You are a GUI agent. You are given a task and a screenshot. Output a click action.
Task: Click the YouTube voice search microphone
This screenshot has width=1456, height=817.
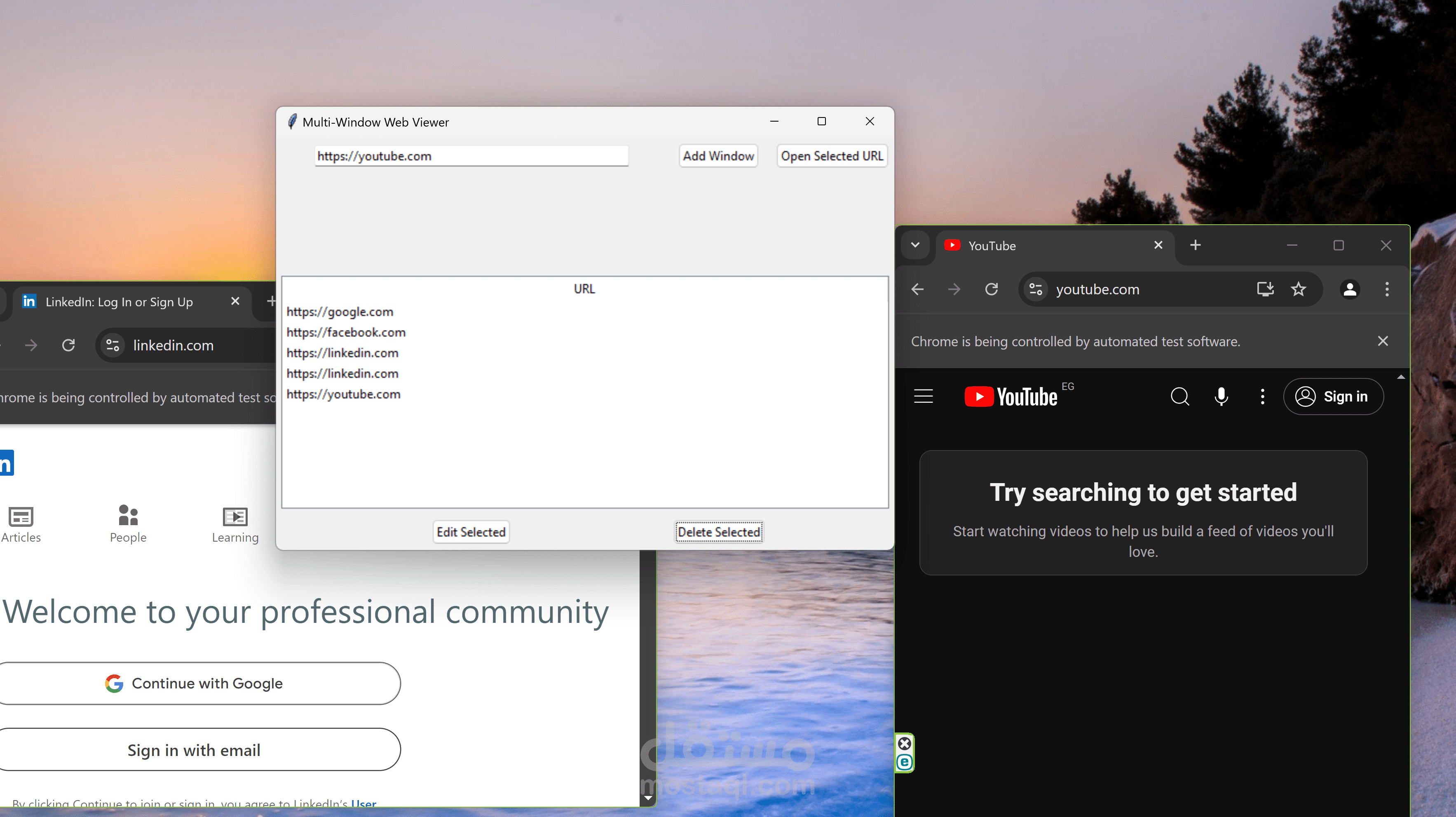[1221, 397]
